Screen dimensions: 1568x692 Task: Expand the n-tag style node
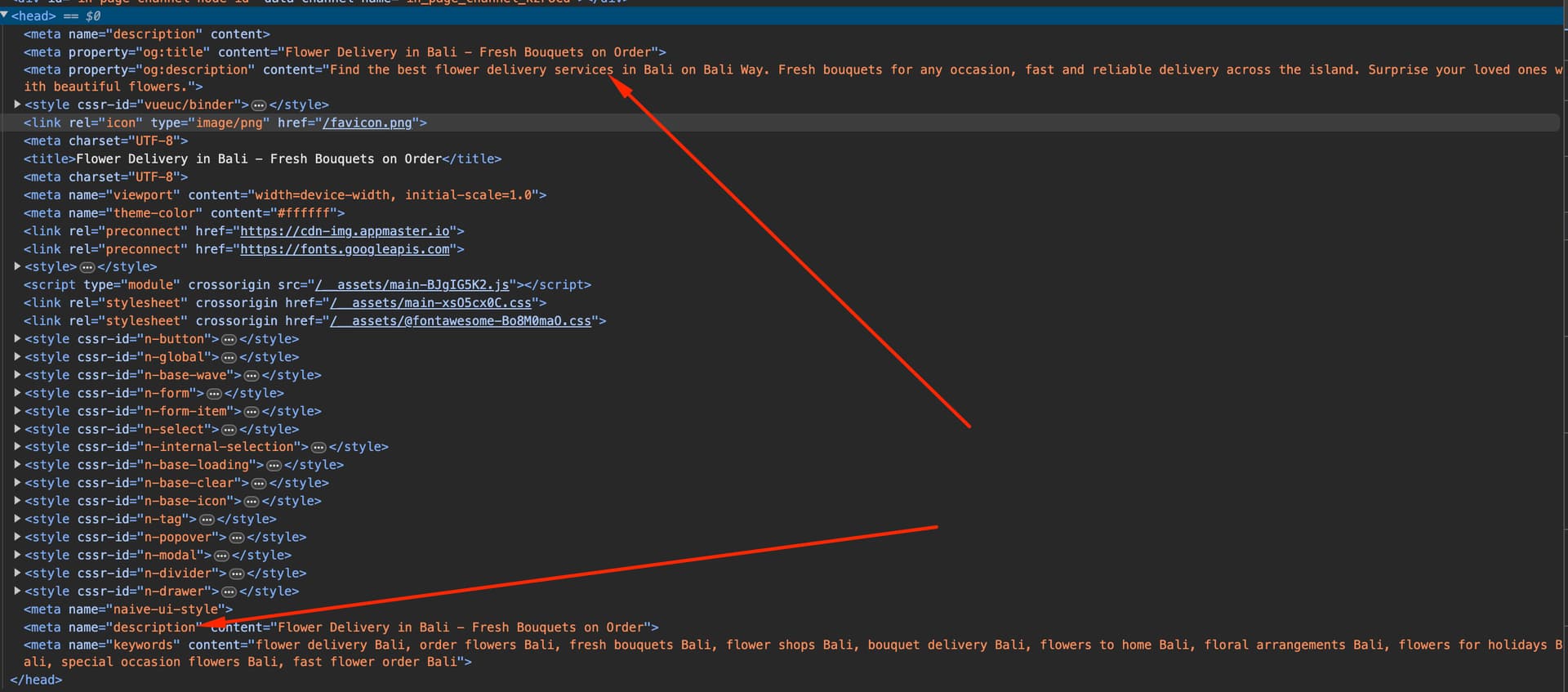click(x=17, y=518)
